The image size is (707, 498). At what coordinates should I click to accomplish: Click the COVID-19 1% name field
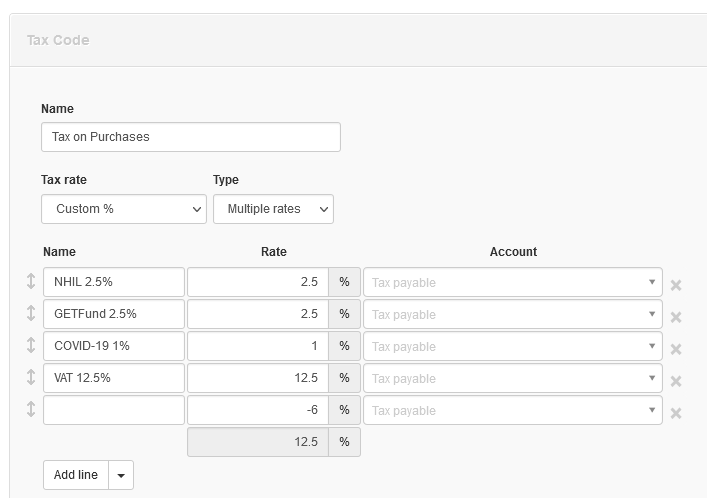114,346
